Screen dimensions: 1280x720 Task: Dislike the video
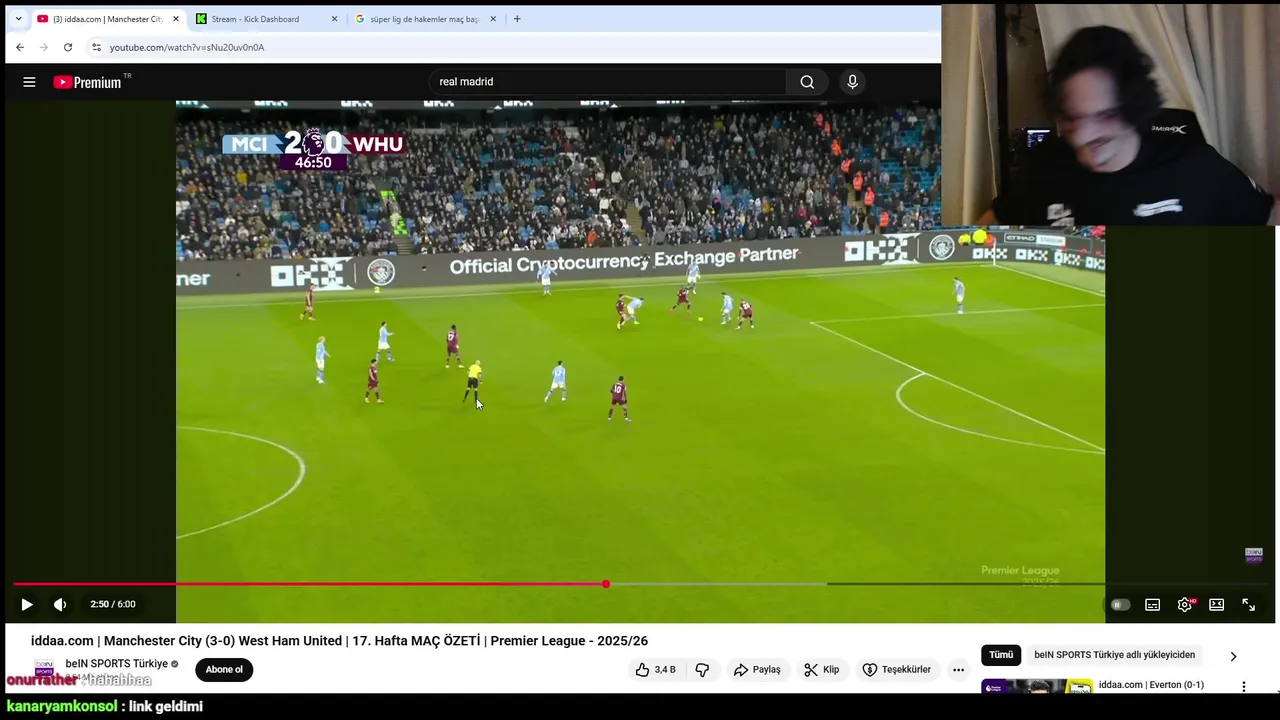[702, 670]
